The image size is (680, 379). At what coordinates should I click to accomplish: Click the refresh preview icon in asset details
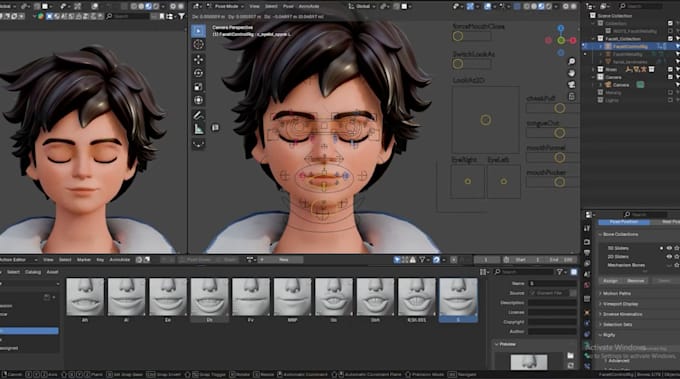tap(570, 366)
